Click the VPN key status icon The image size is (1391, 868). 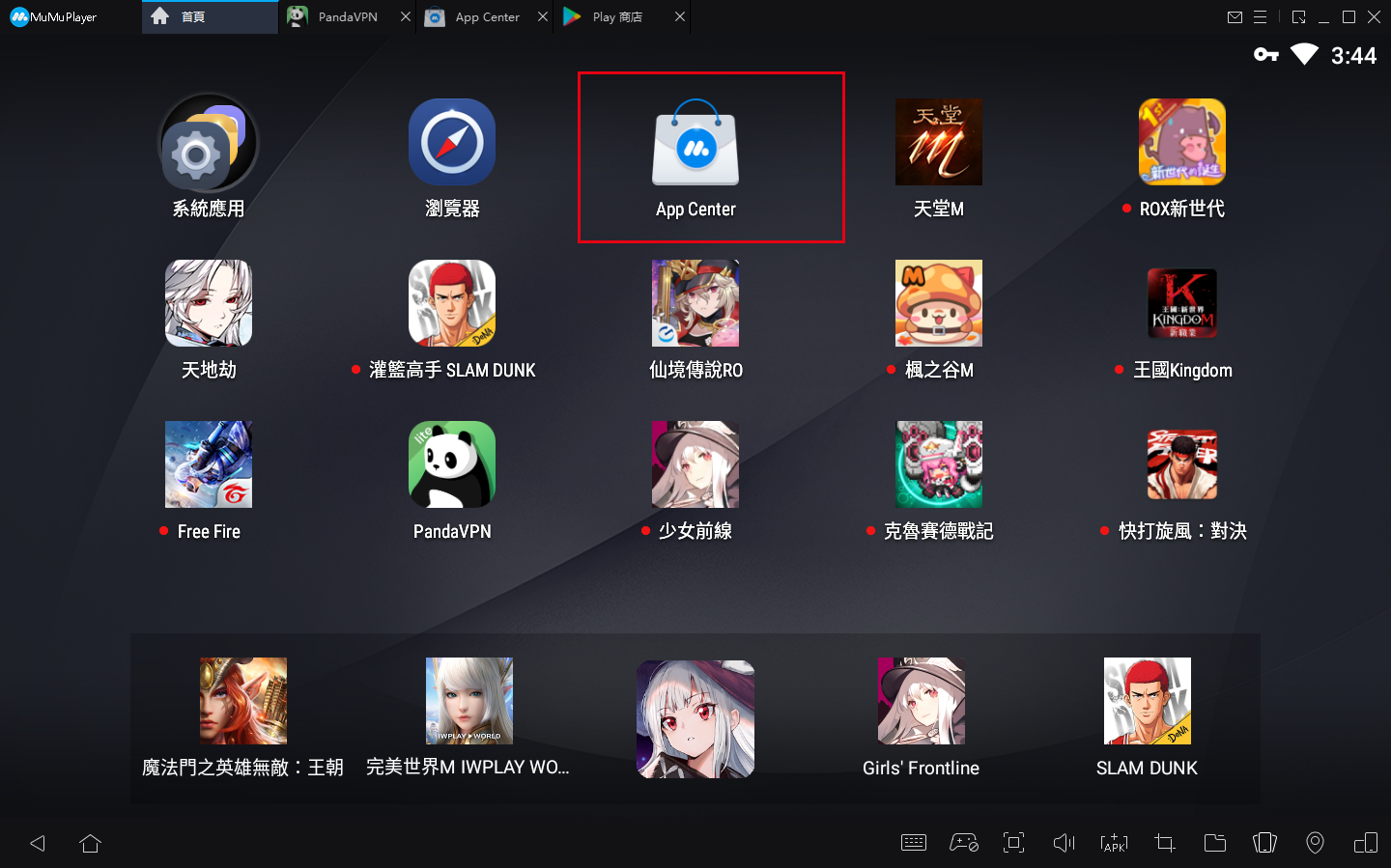[1266, 54]
